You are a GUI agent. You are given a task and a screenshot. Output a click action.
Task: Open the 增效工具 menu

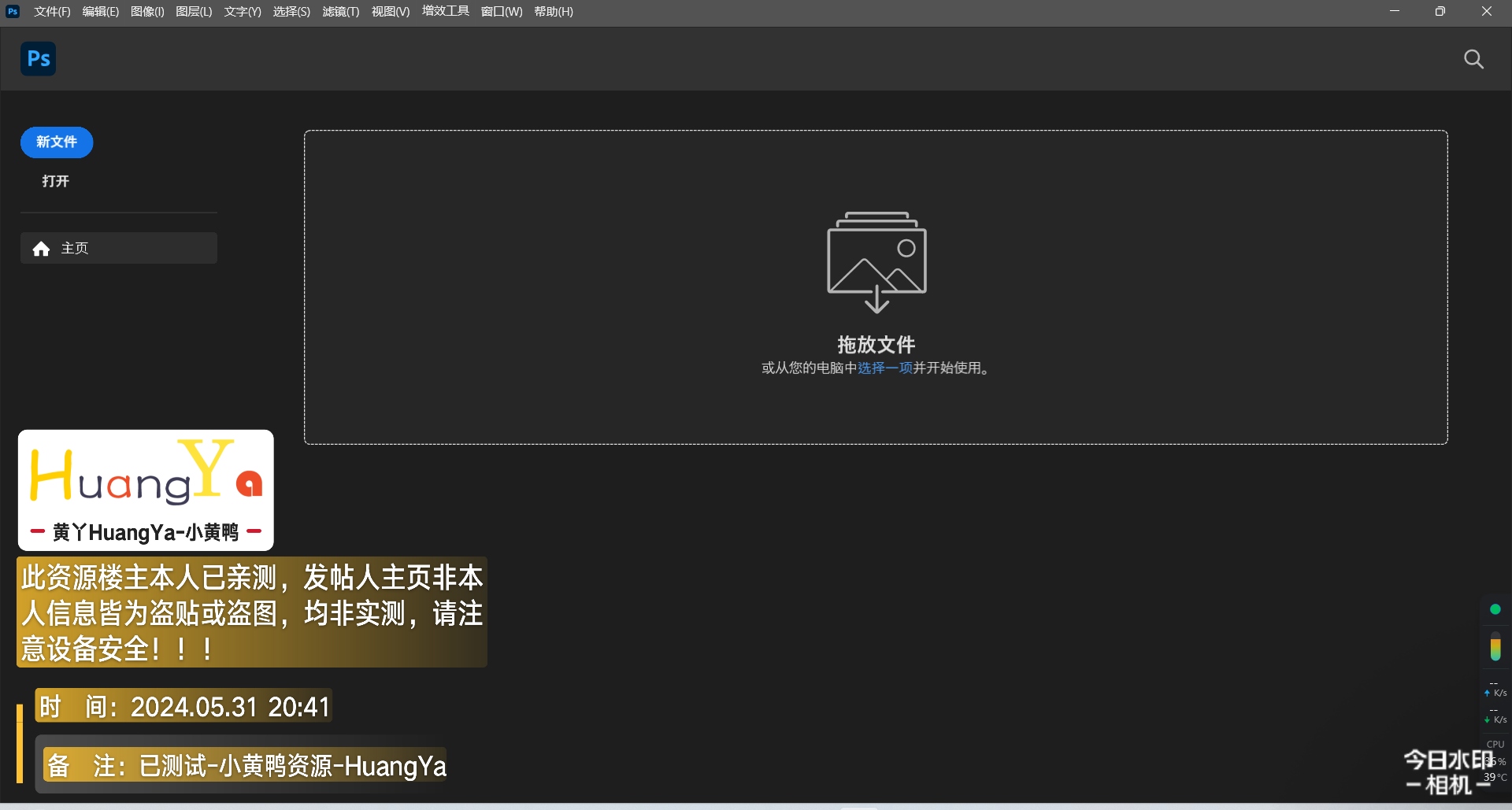coord(446,12)
